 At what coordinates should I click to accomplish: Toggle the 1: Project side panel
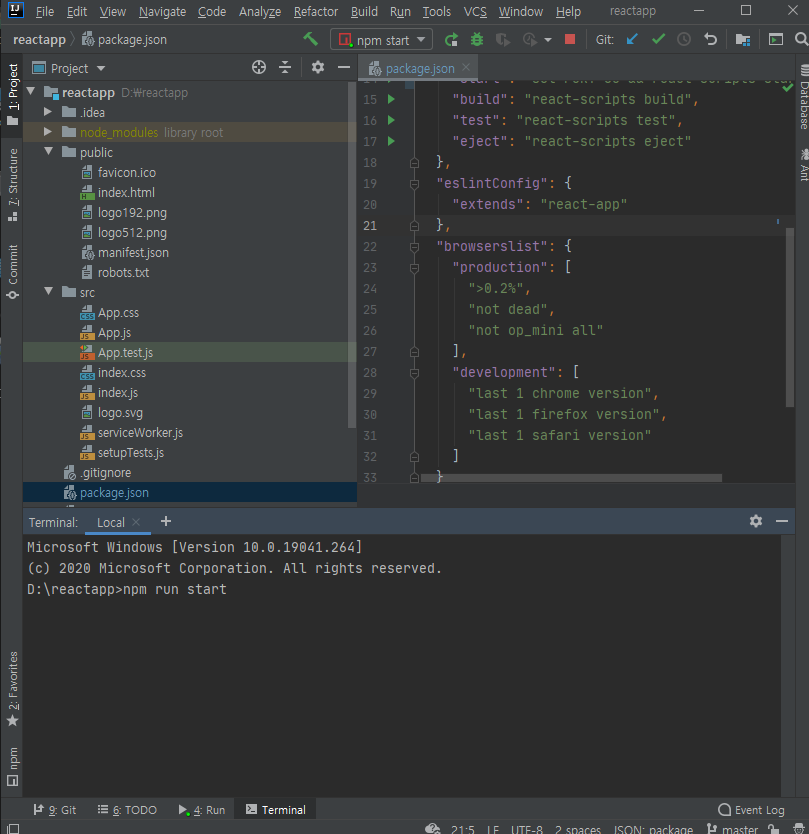tap(13, 94)
